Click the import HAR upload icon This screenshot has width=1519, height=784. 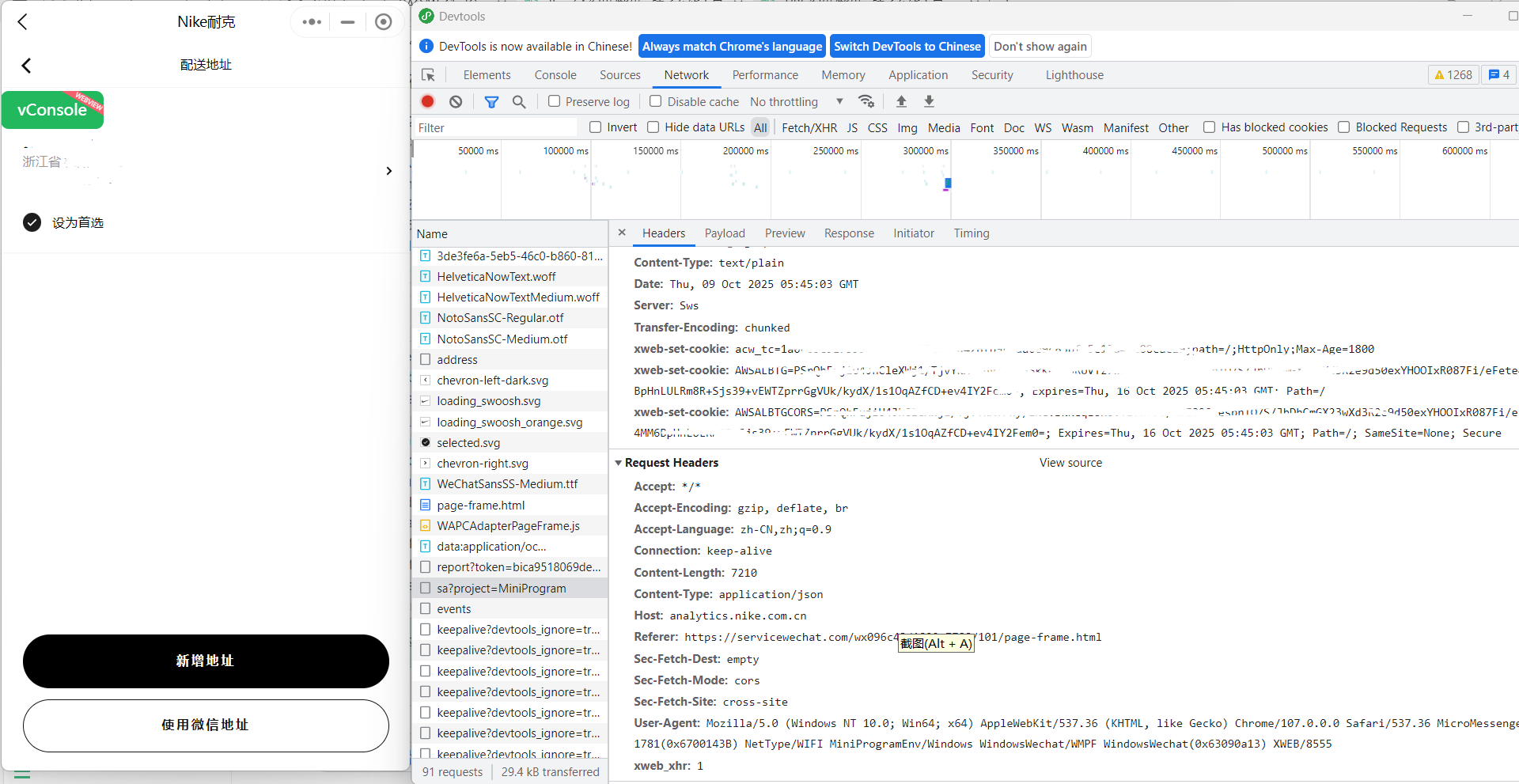click(901, 101)
